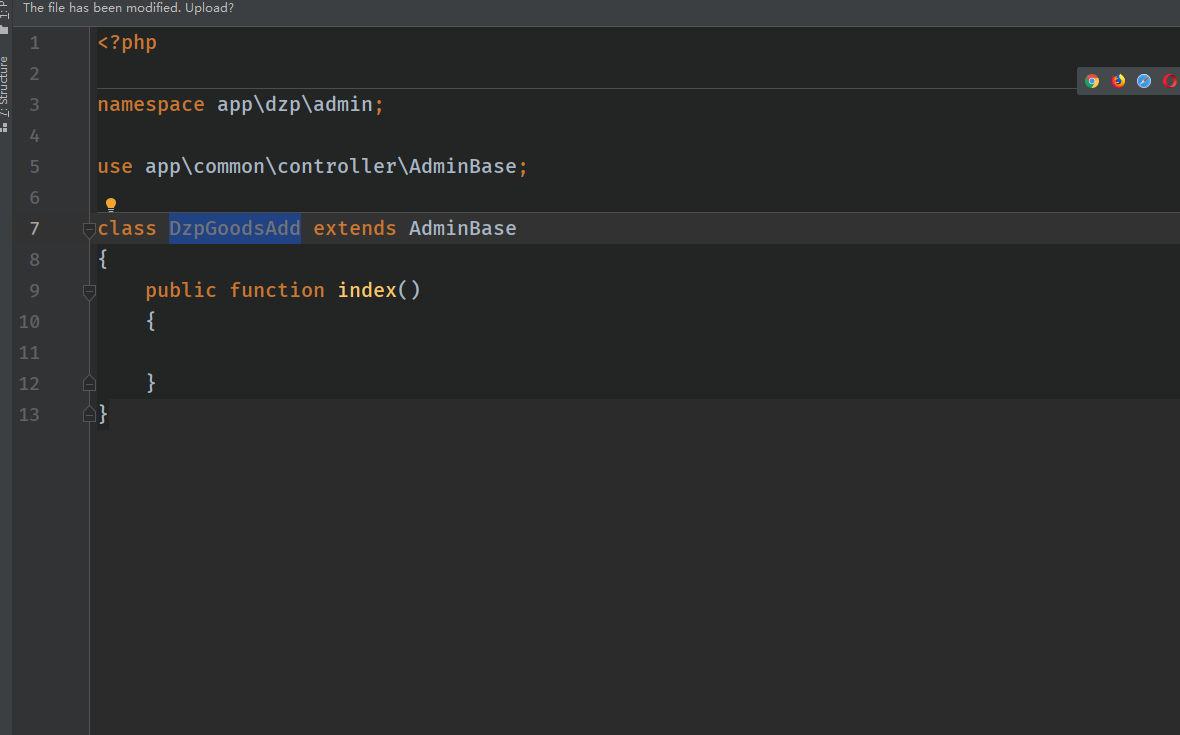Viewport: 1180px width, 735px height.
Task: Open file preview in Opera browser
Action: tap(1169, 81)
